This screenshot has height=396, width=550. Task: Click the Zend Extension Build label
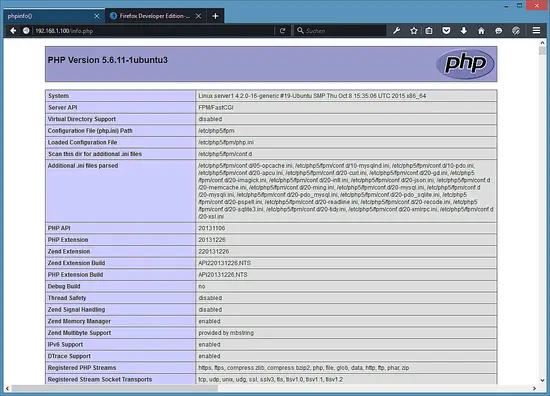tap(76, 263)
